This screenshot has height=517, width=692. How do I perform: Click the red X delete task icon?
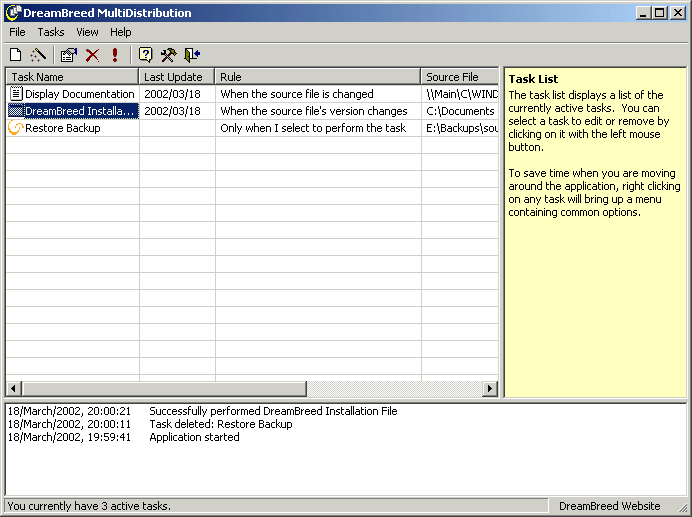(92, 55)
